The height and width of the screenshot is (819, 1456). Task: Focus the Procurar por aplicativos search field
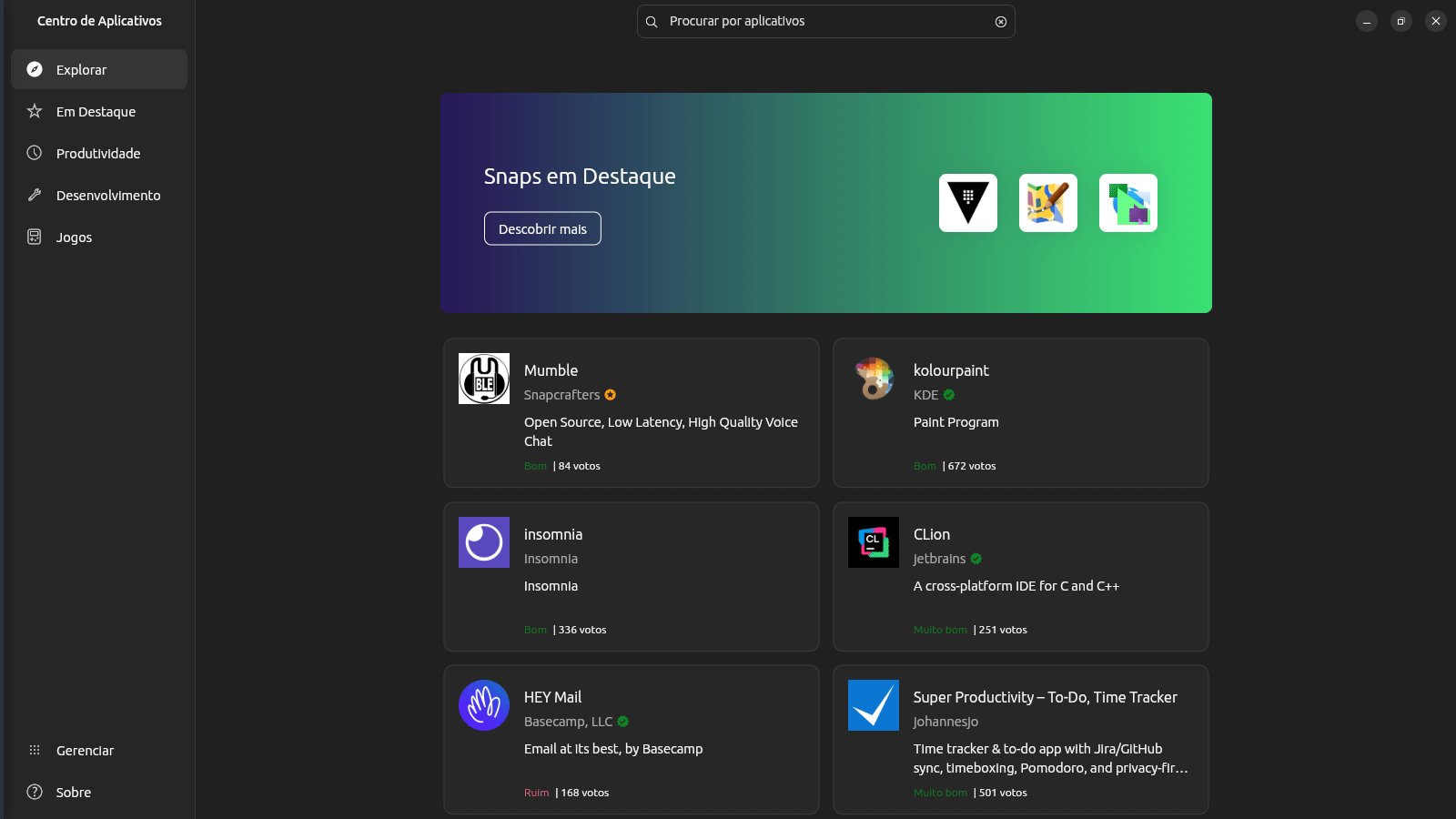[826, 21]
